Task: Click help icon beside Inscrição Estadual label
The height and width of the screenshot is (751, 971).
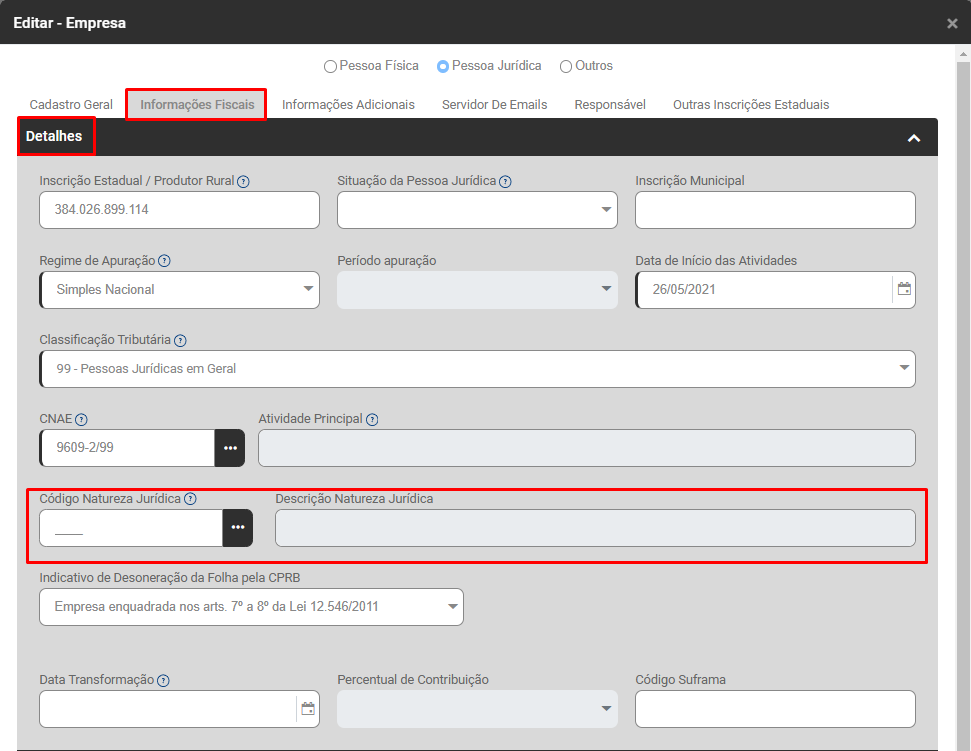Action: click(x=243, y=182)
